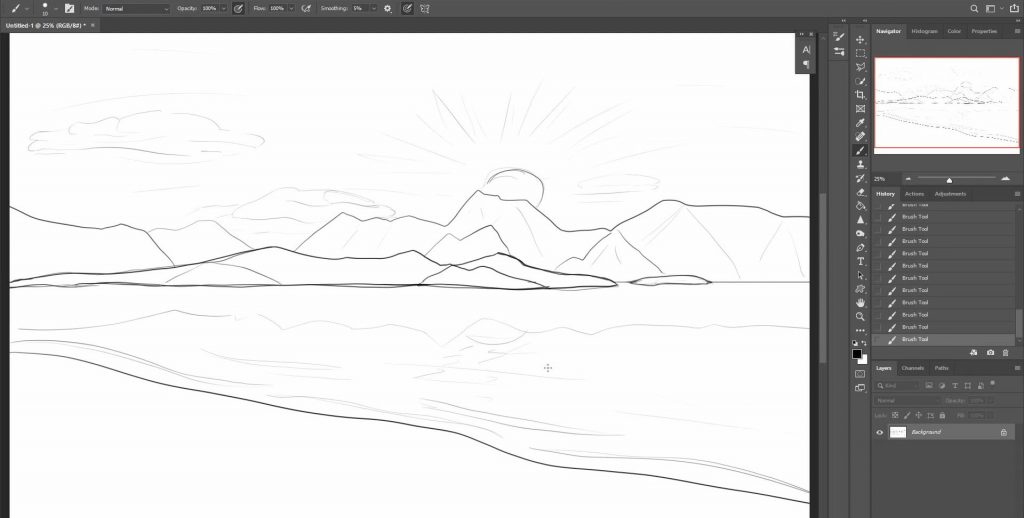Select the Hand tool

click(860, 302)
